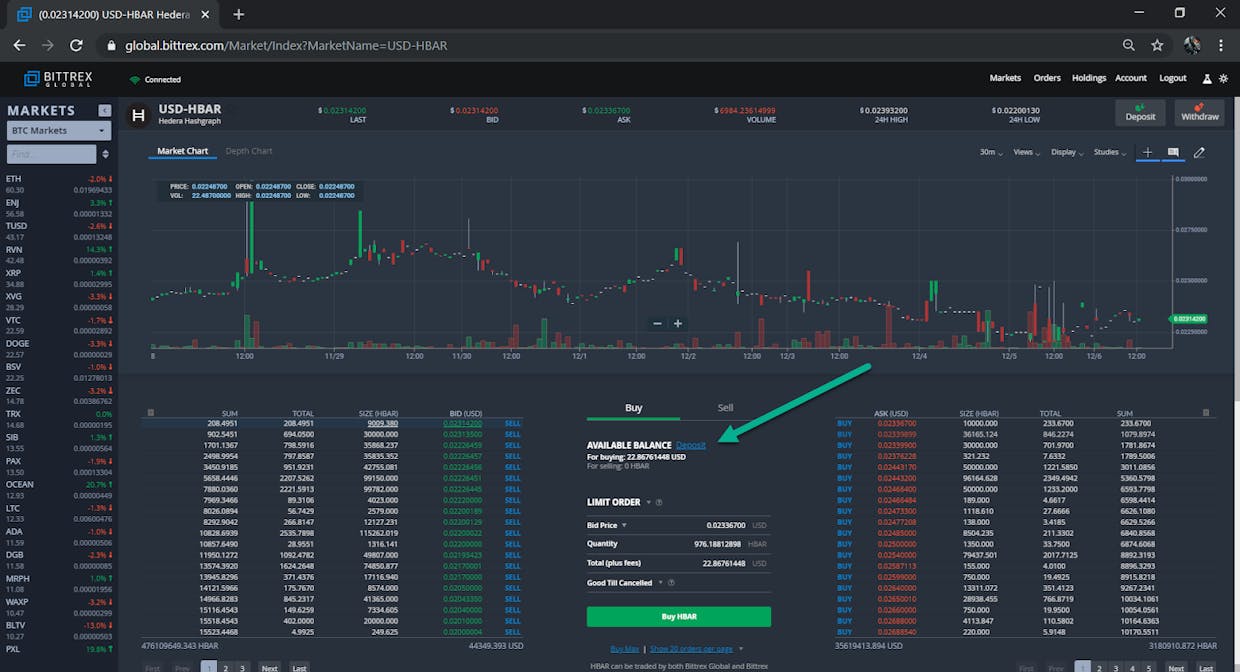Open the Account menu in header
The height and width of the screenshot is (672, 1240).
coord(1131,78)
